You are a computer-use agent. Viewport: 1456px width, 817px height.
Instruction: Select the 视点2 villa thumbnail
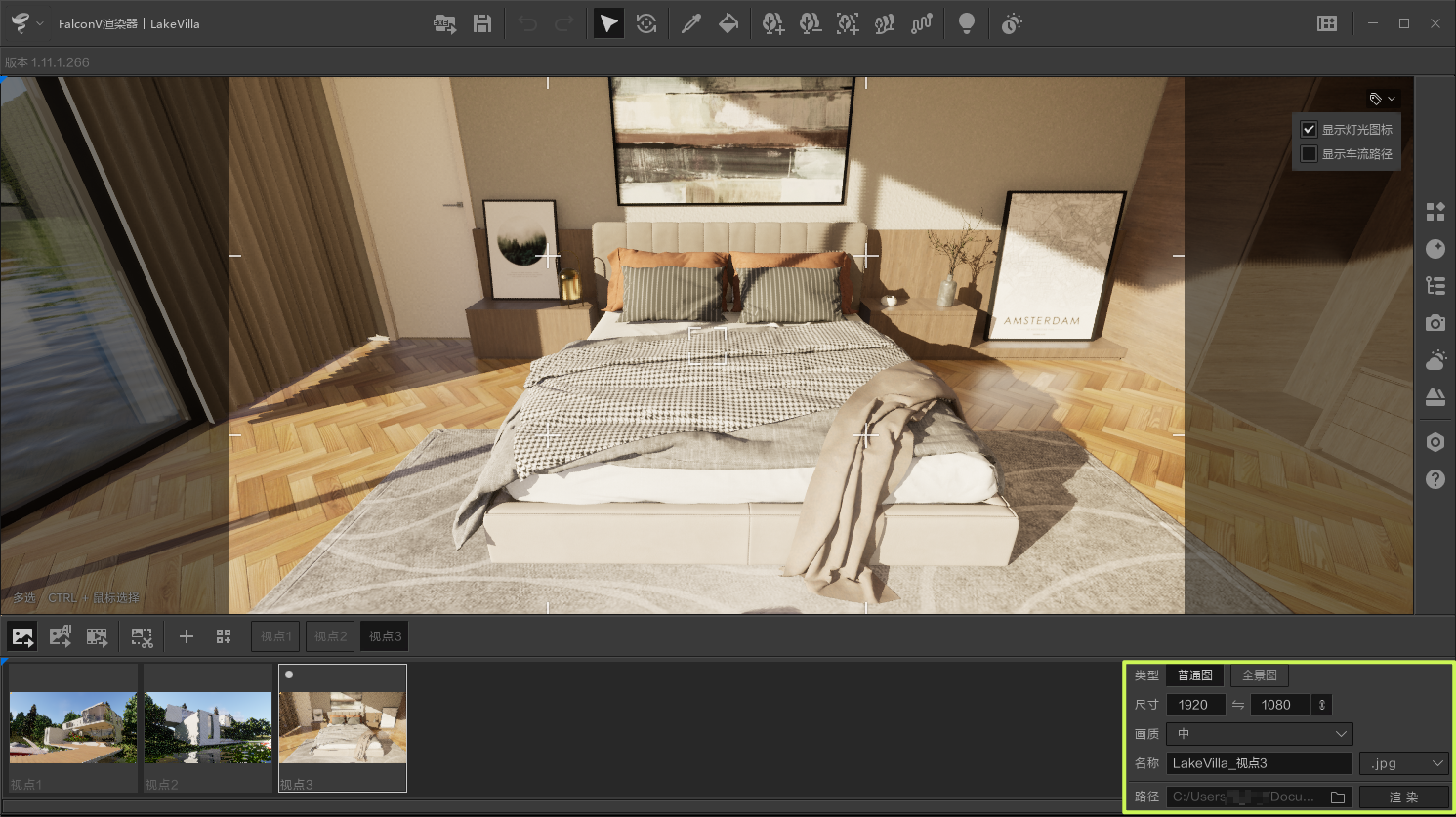[x=208, y=728]
